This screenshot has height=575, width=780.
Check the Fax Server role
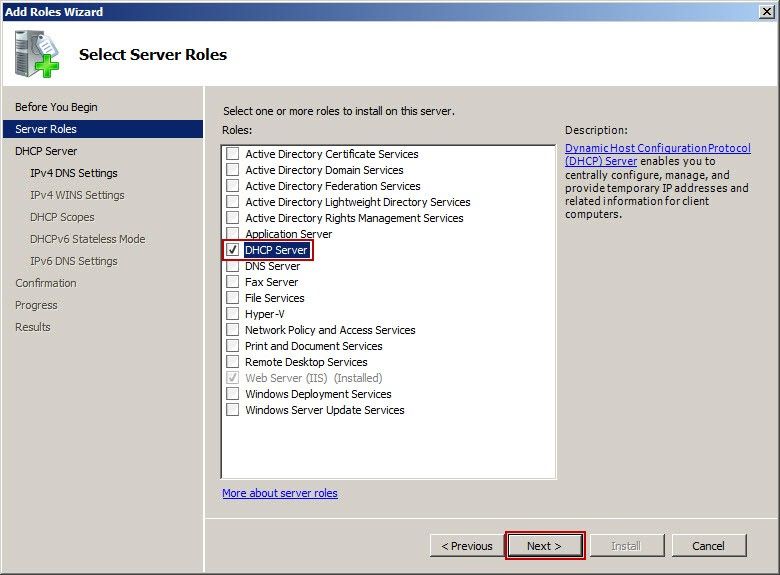pyautogui.click(x=232, y=282)
